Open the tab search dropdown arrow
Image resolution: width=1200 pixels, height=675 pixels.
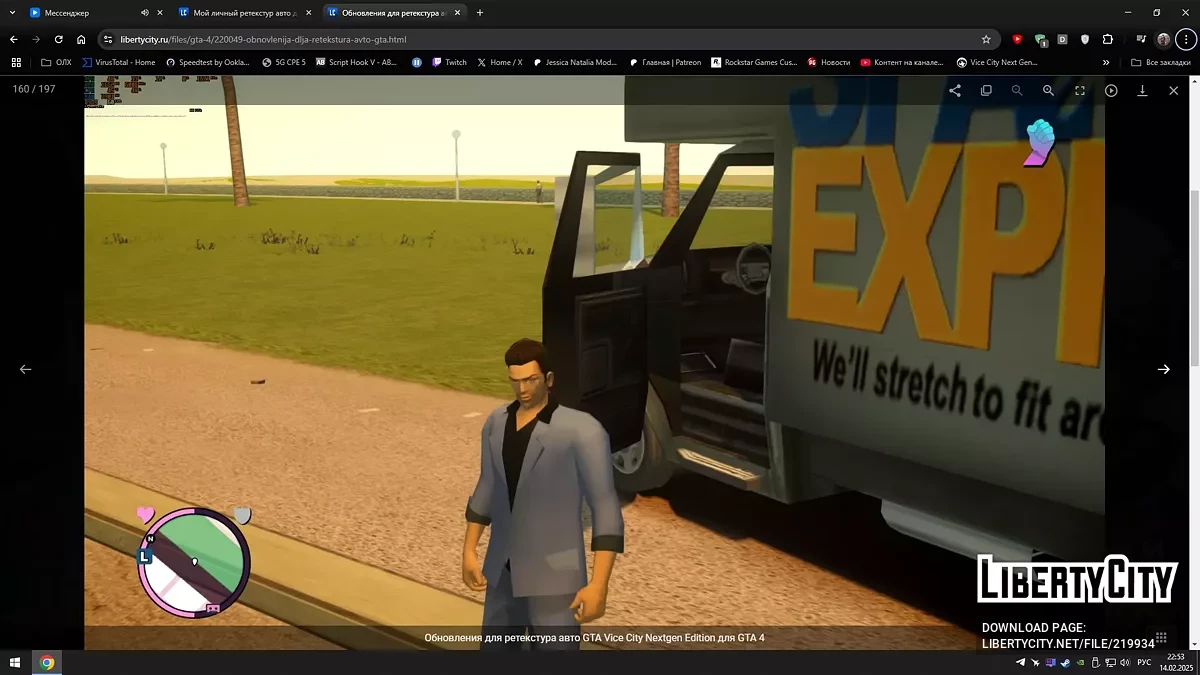[x=11, y=13]
